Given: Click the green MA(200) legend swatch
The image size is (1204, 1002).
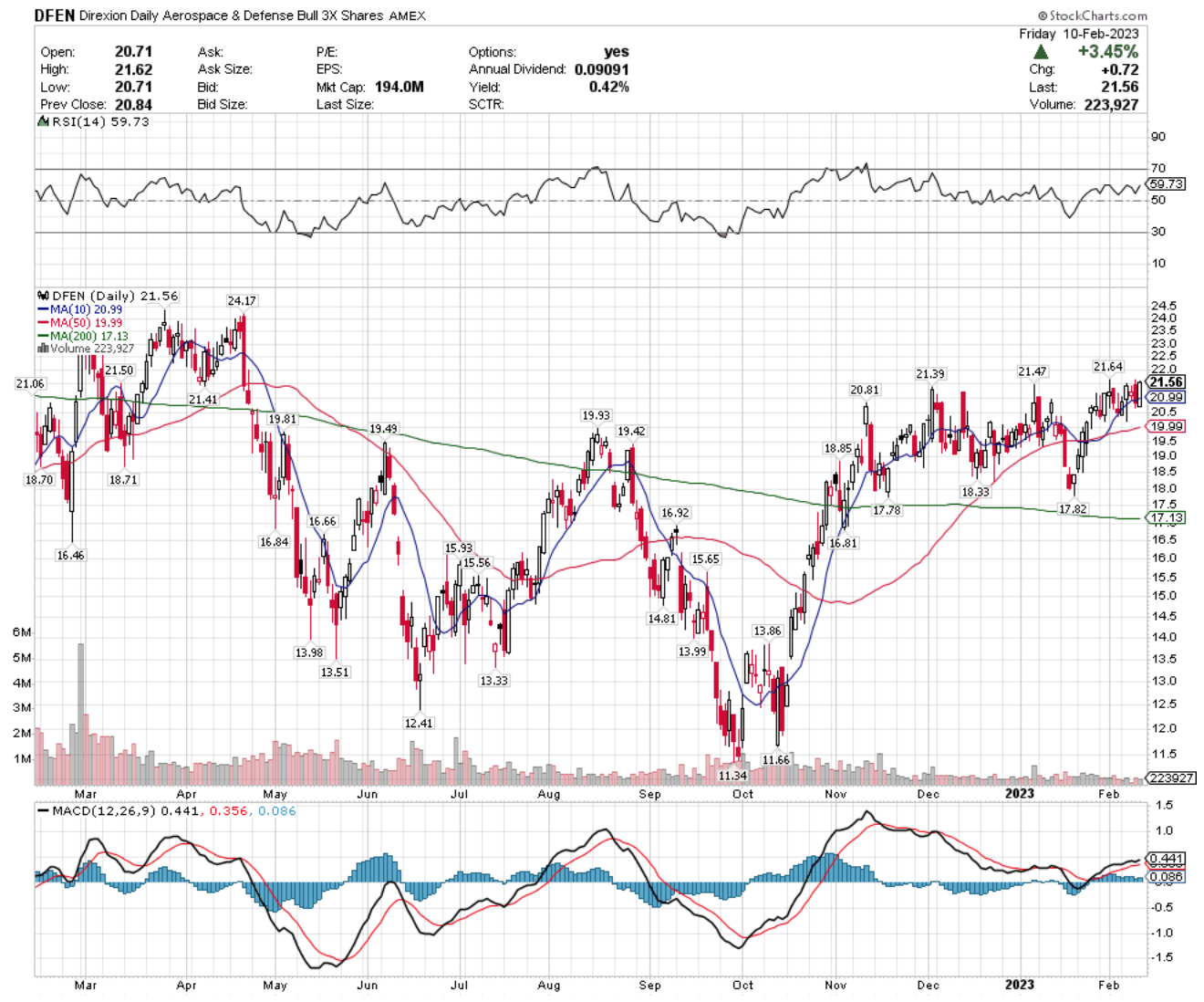Looking at the screenshot, I should tap(43, 336).
